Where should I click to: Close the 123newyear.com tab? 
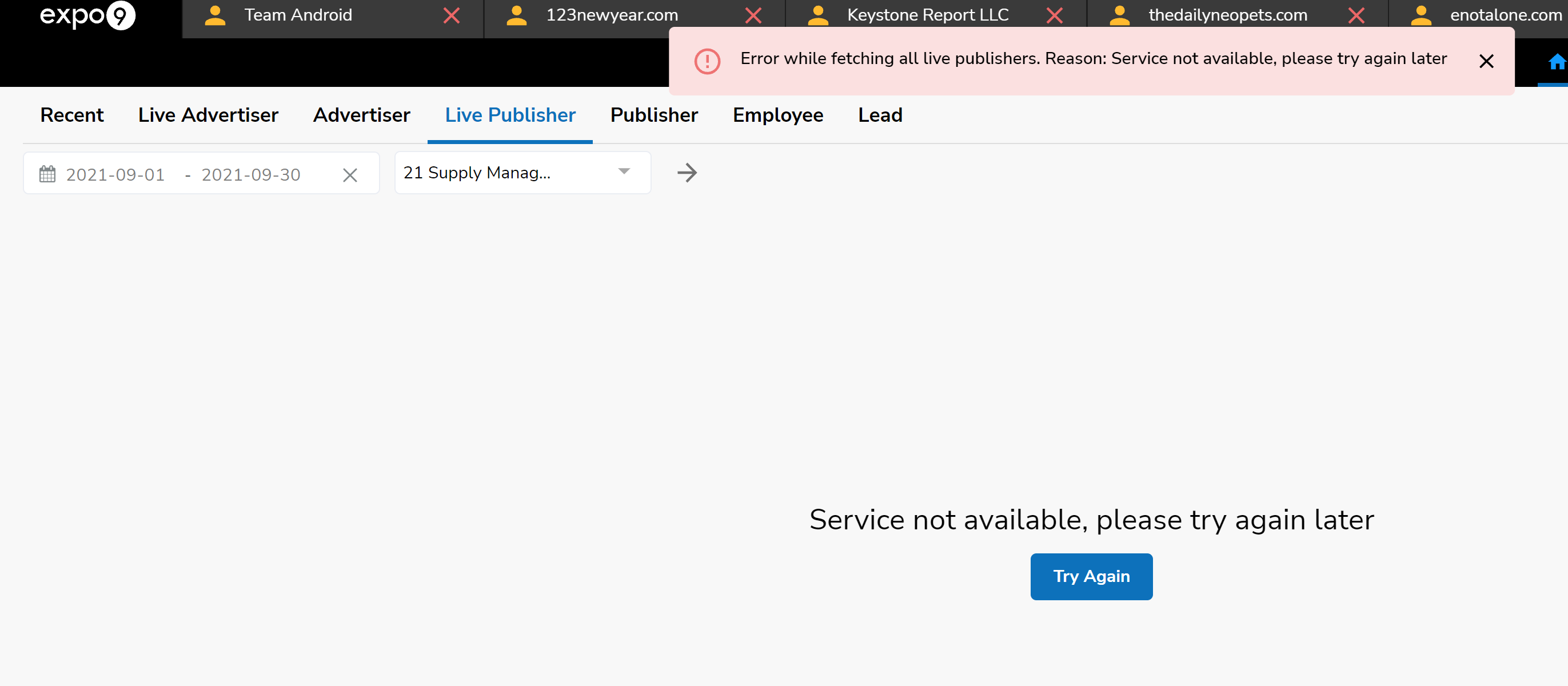[x=753, y=15]
